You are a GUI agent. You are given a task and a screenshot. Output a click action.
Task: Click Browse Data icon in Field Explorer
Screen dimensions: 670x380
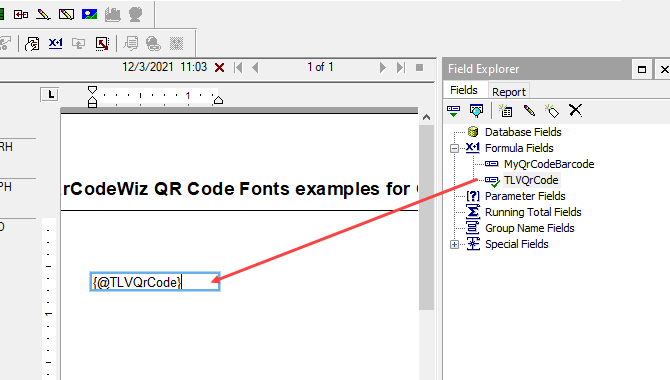point(476,111)
